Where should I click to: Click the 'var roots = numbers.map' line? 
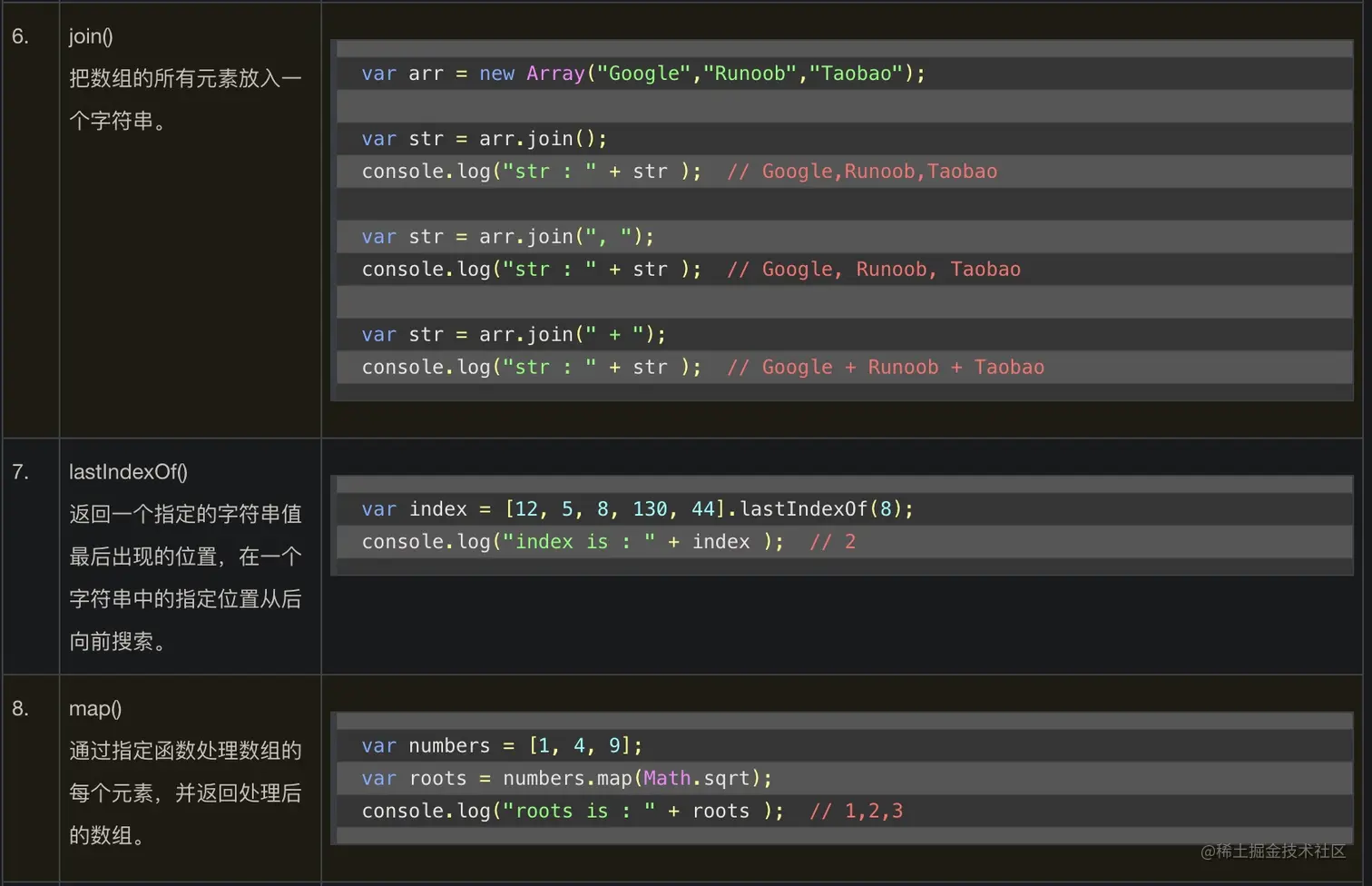click(566, 779)
